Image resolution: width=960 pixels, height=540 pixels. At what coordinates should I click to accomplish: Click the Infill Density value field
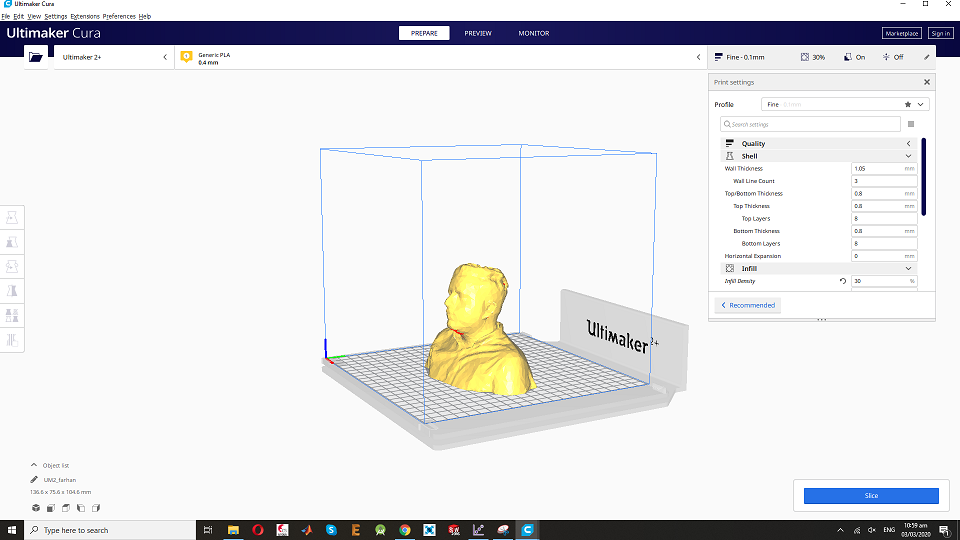tap(884, 281)
